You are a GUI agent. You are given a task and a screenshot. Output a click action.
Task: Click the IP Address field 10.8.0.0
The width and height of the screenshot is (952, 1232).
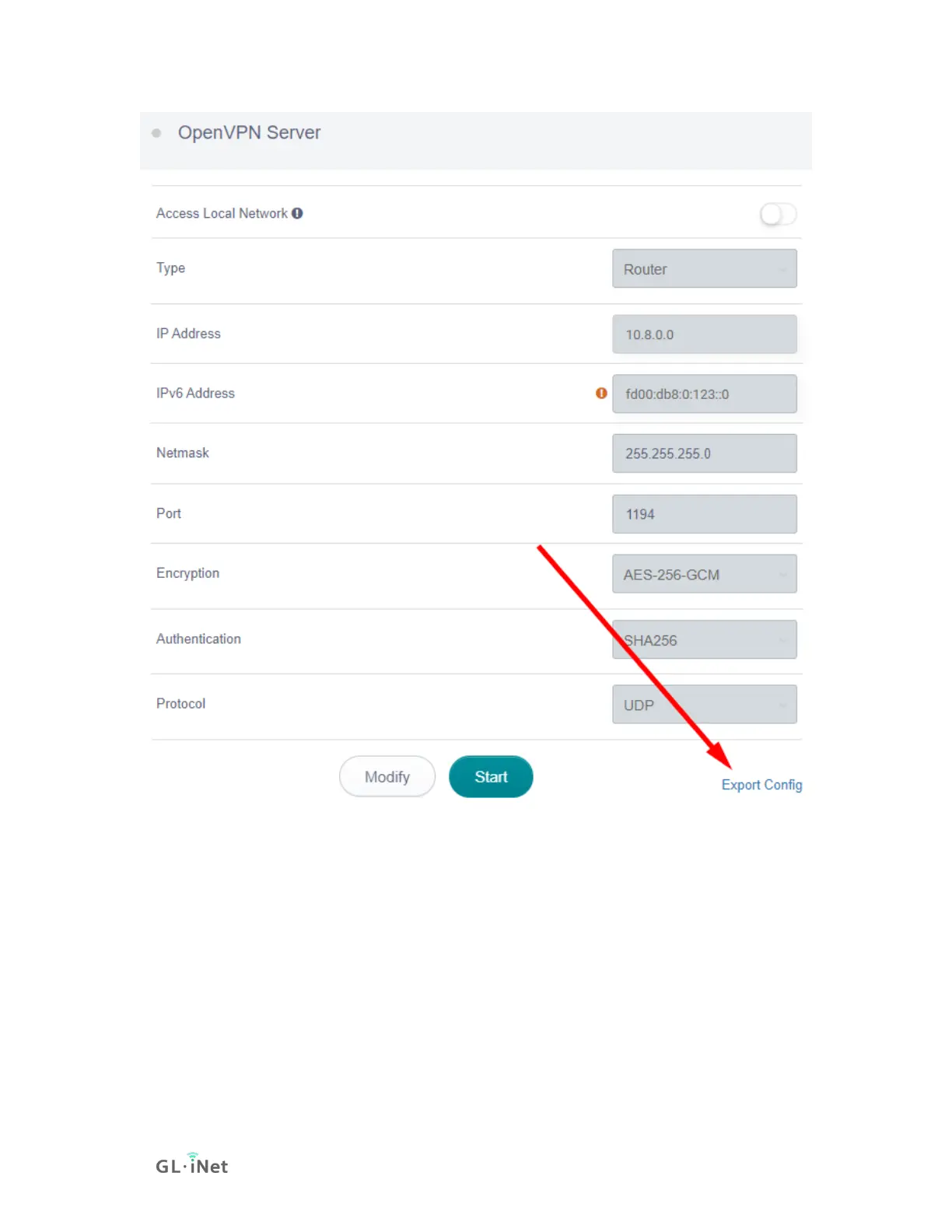(705, 334)
